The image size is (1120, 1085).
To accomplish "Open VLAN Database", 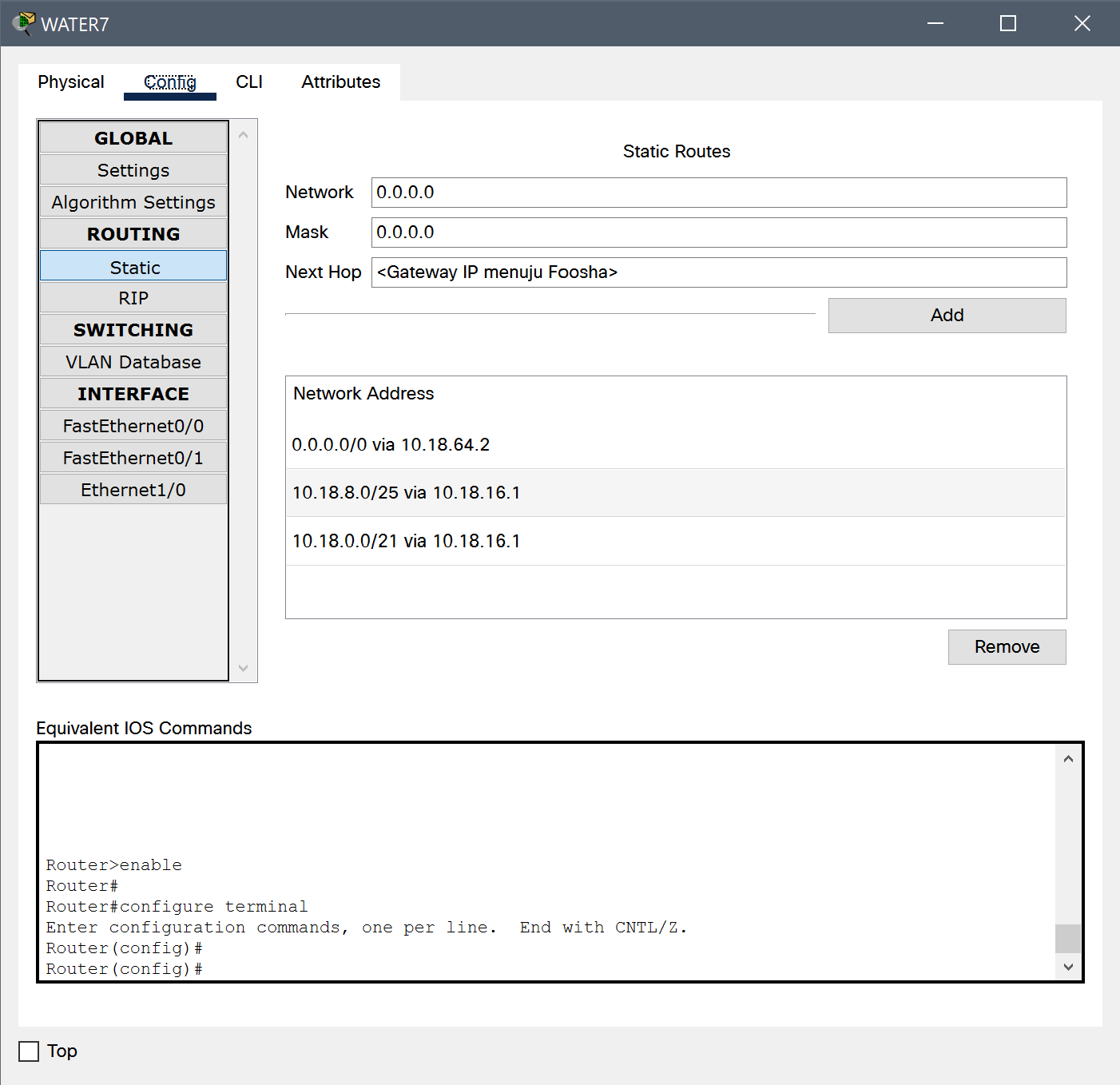I will [133, 362].
